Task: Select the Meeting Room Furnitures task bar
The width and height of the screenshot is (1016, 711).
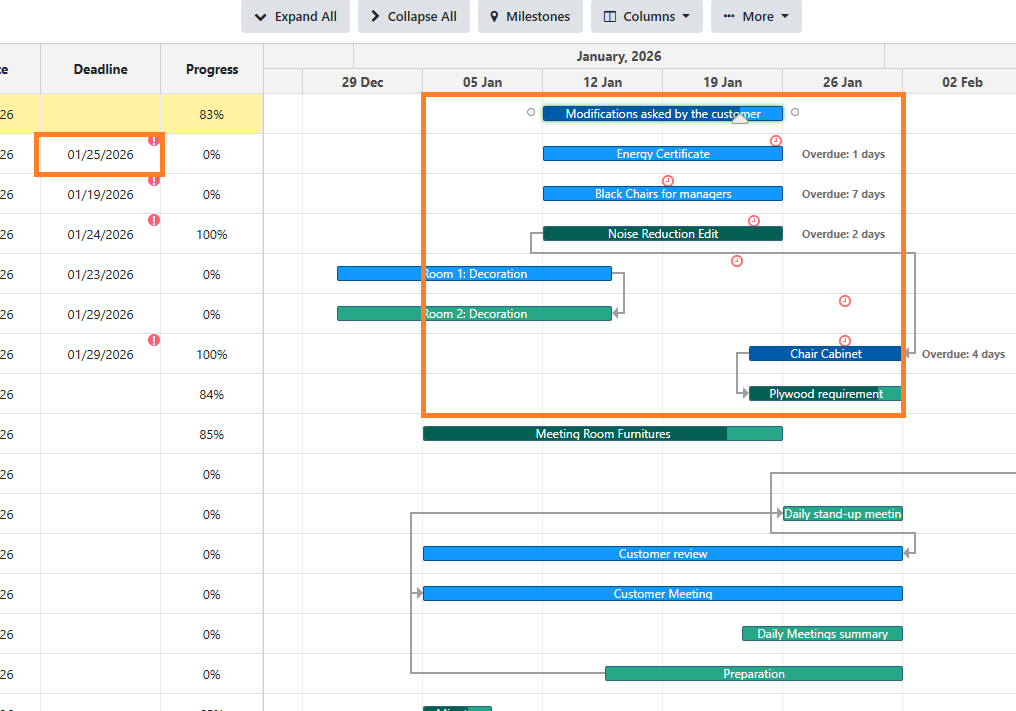Action: click(602, 434)
